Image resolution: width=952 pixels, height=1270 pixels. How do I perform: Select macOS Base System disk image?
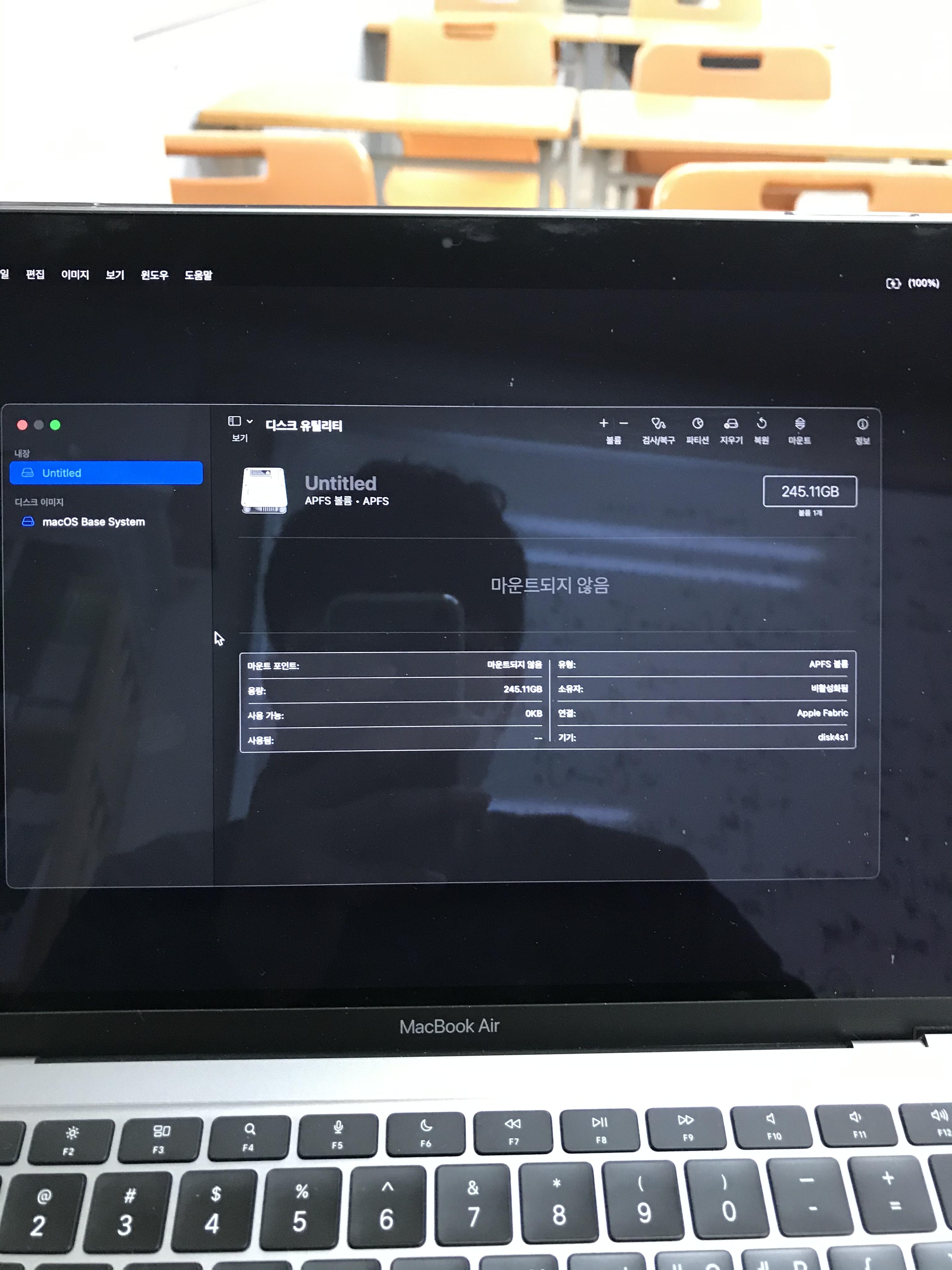click(x=93, y=522)
